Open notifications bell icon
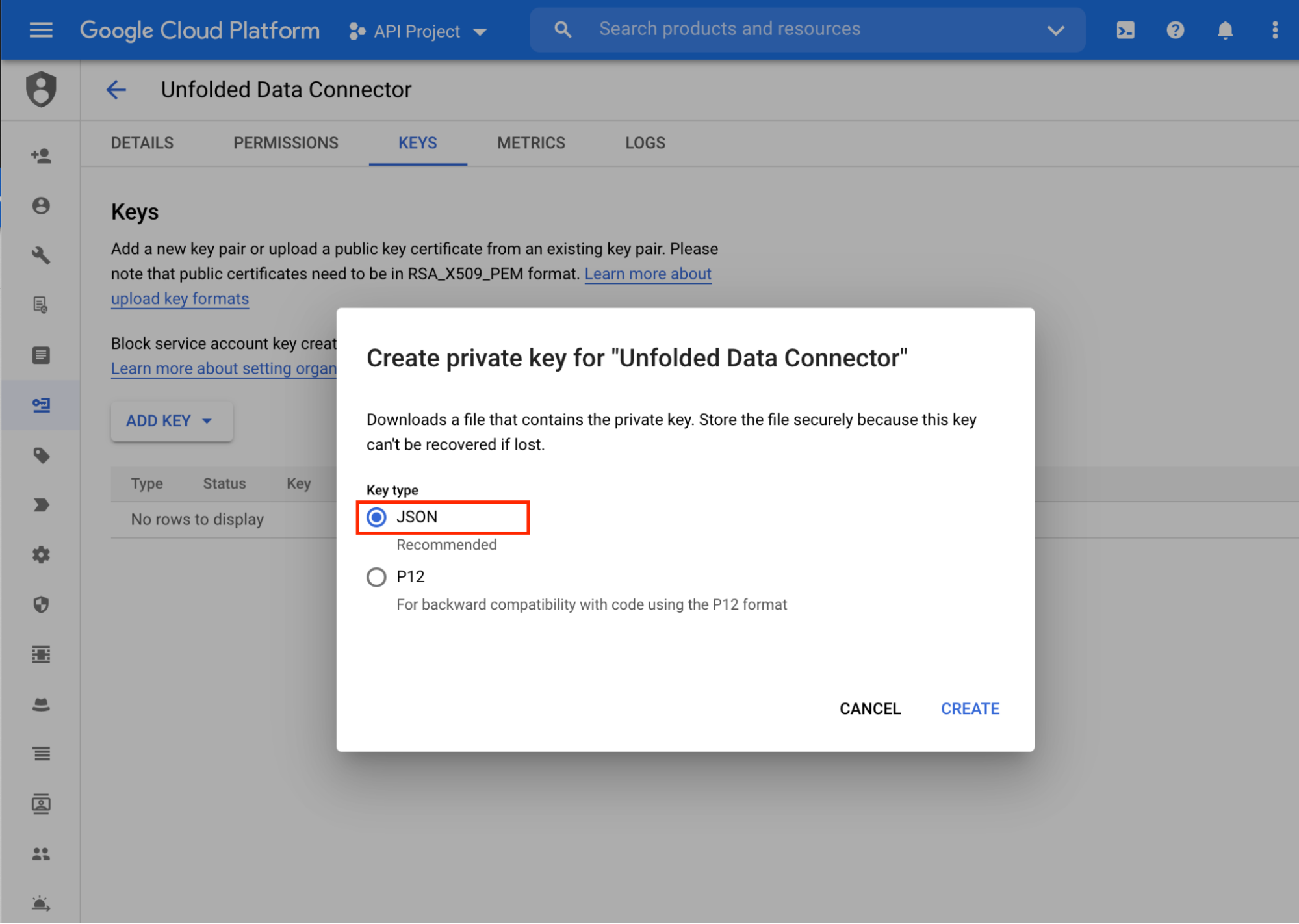 tap(1225, 30)
